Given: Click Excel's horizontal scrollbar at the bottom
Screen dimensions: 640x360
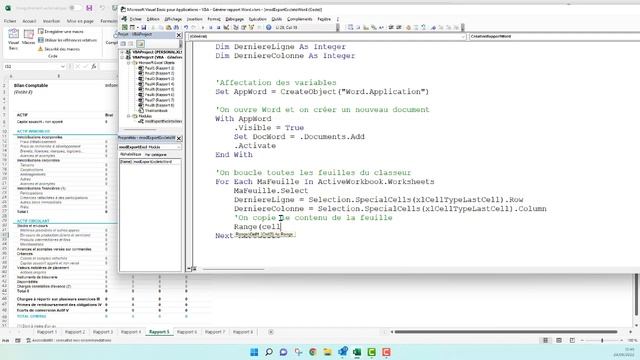Looking at the screenshot, I should (506, 332).
